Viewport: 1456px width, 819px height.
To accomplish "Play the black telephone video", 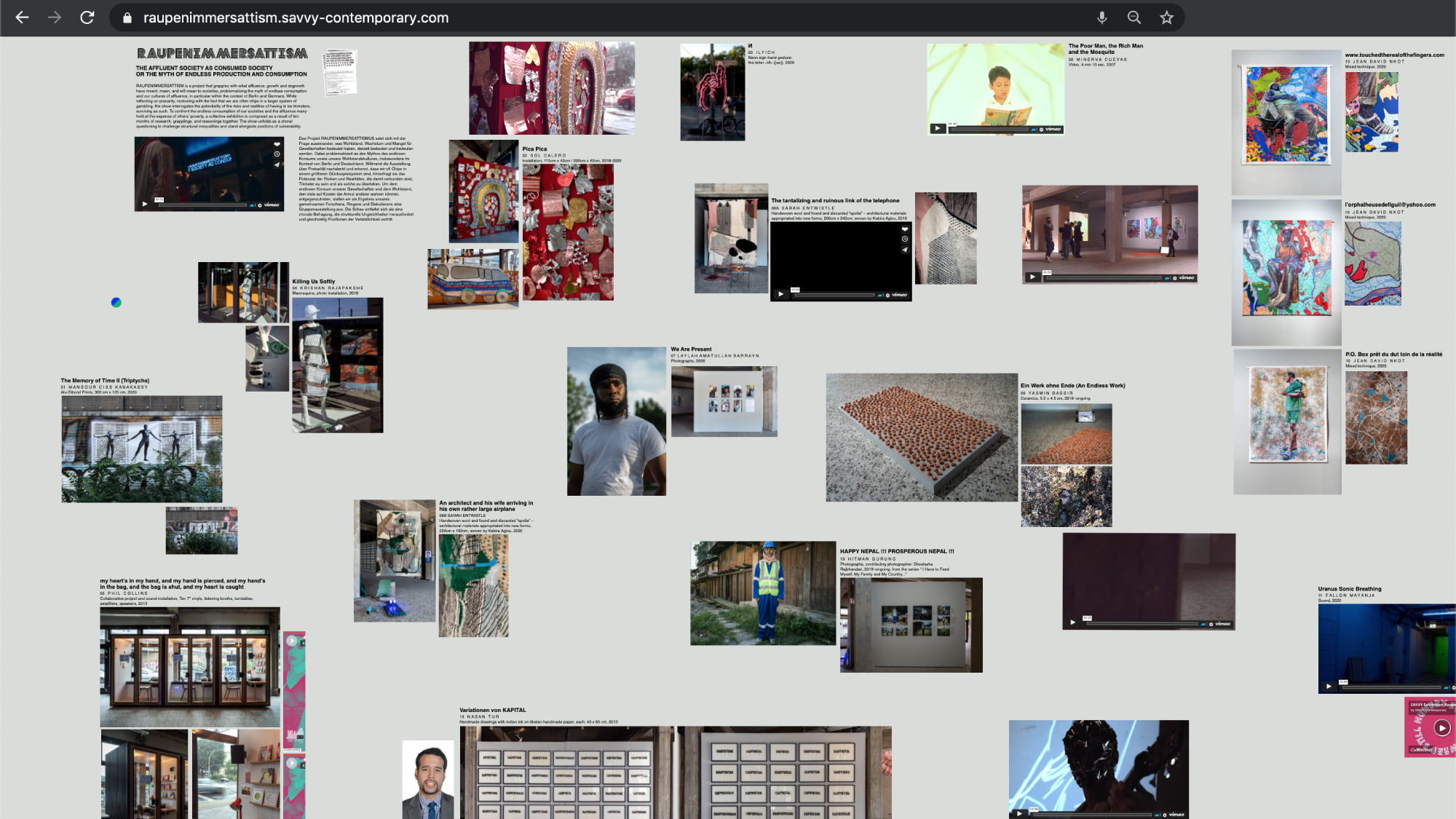I will pos(780,295).
